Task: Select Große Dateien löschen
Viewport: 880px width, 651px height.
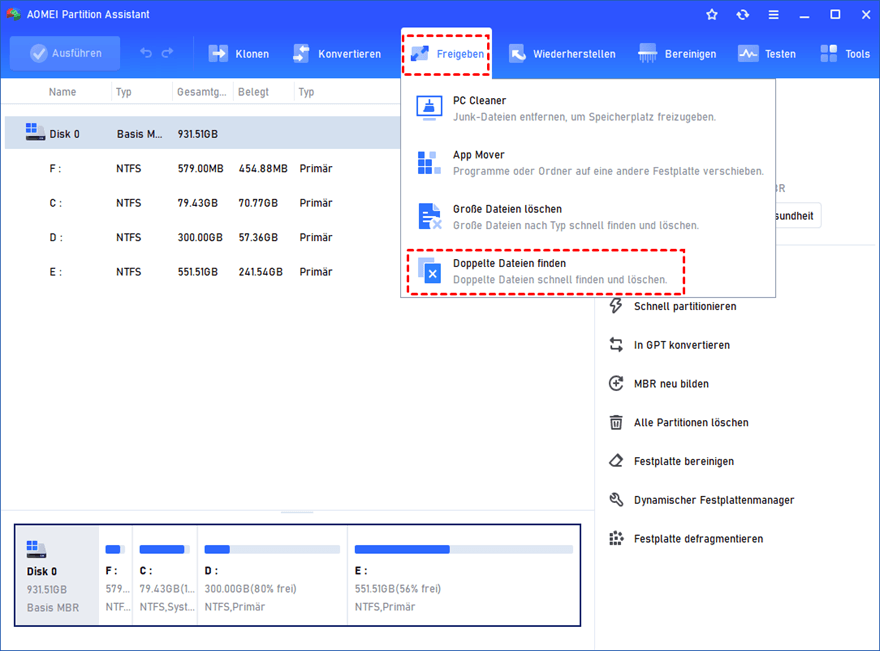Action: tap(588, 217)
